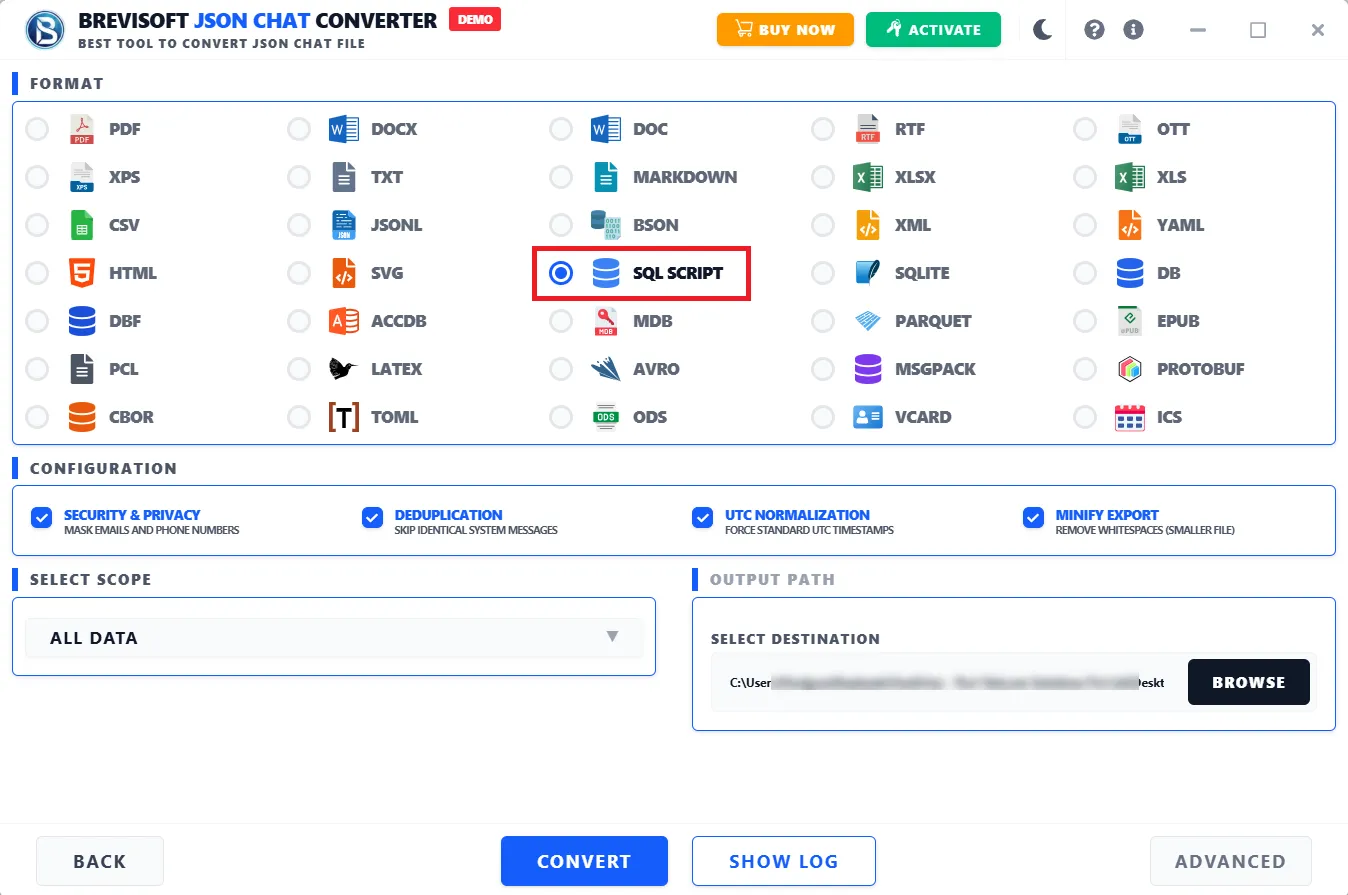Click the PROTOBUF colorful hexagon icon

[1130, 369]
